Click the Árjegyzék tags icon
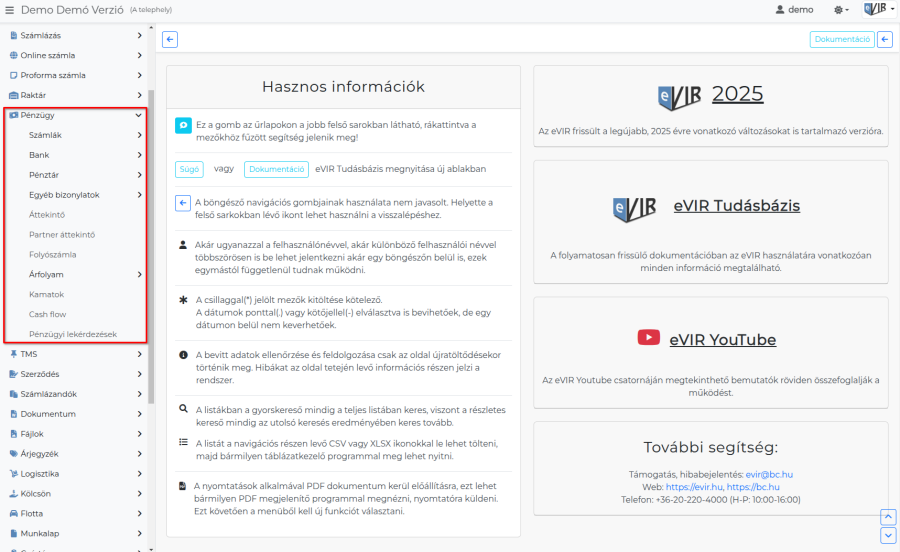The height and width of the screenshot is (552, 900). [x=13, y=454]
